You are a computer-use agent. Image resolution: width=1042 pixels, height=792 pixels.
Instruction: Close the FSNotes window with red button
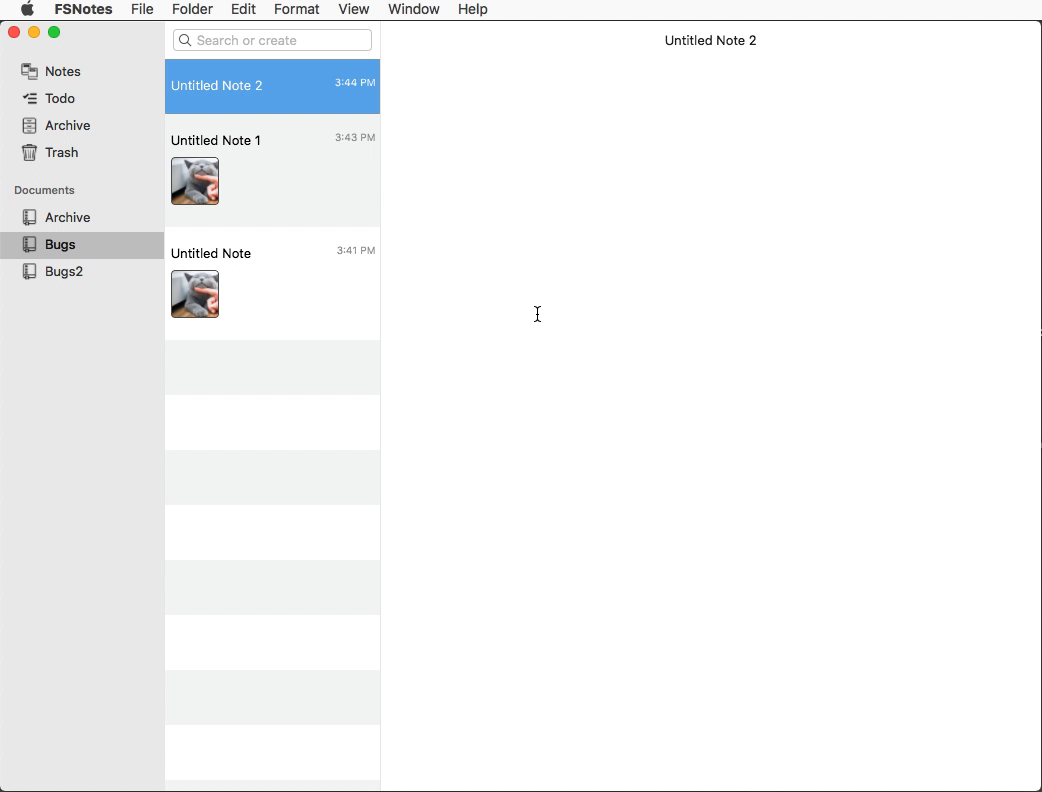(x=14, y=32)
